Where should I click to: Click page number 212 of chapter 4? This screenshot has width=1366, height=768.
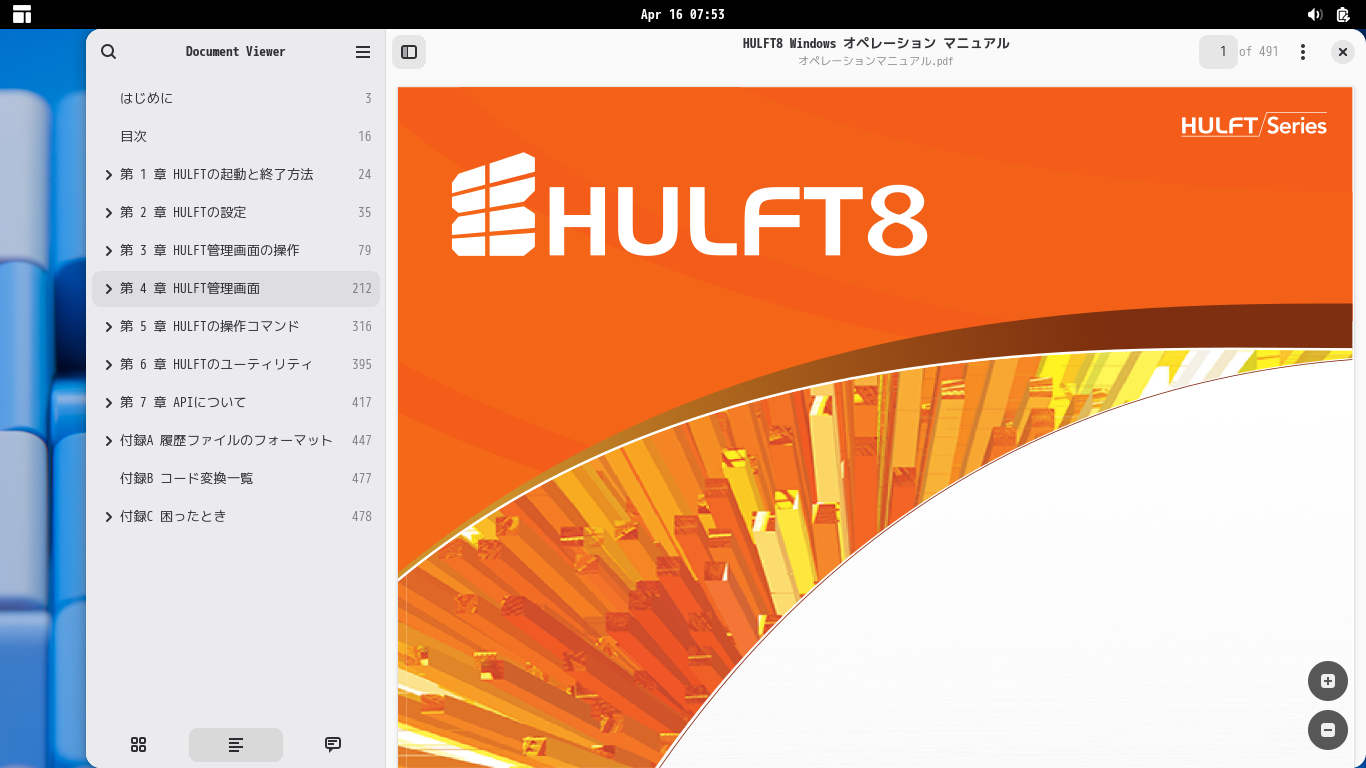(362, 288)
